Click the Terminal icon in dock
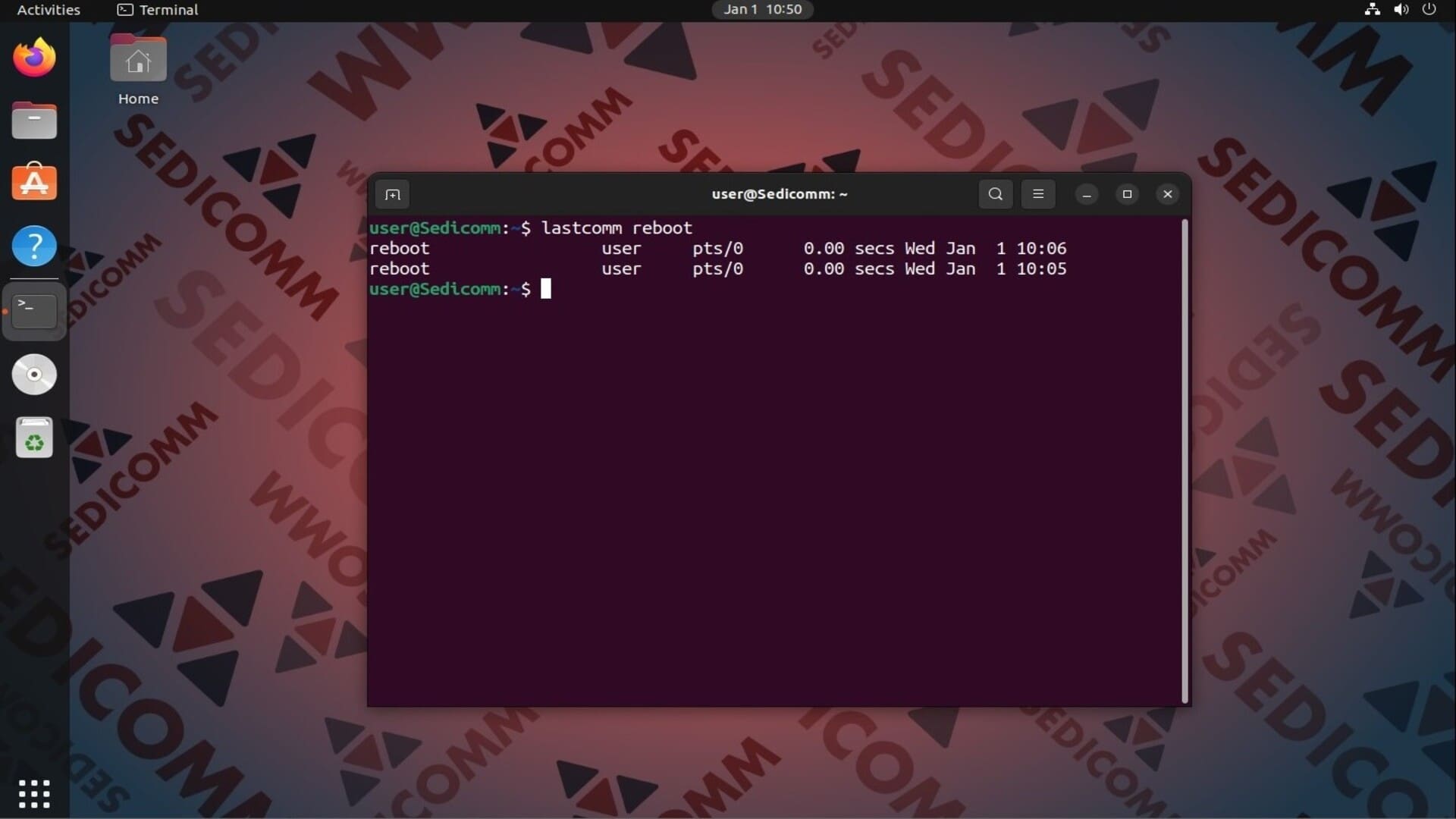 [34, 311]
